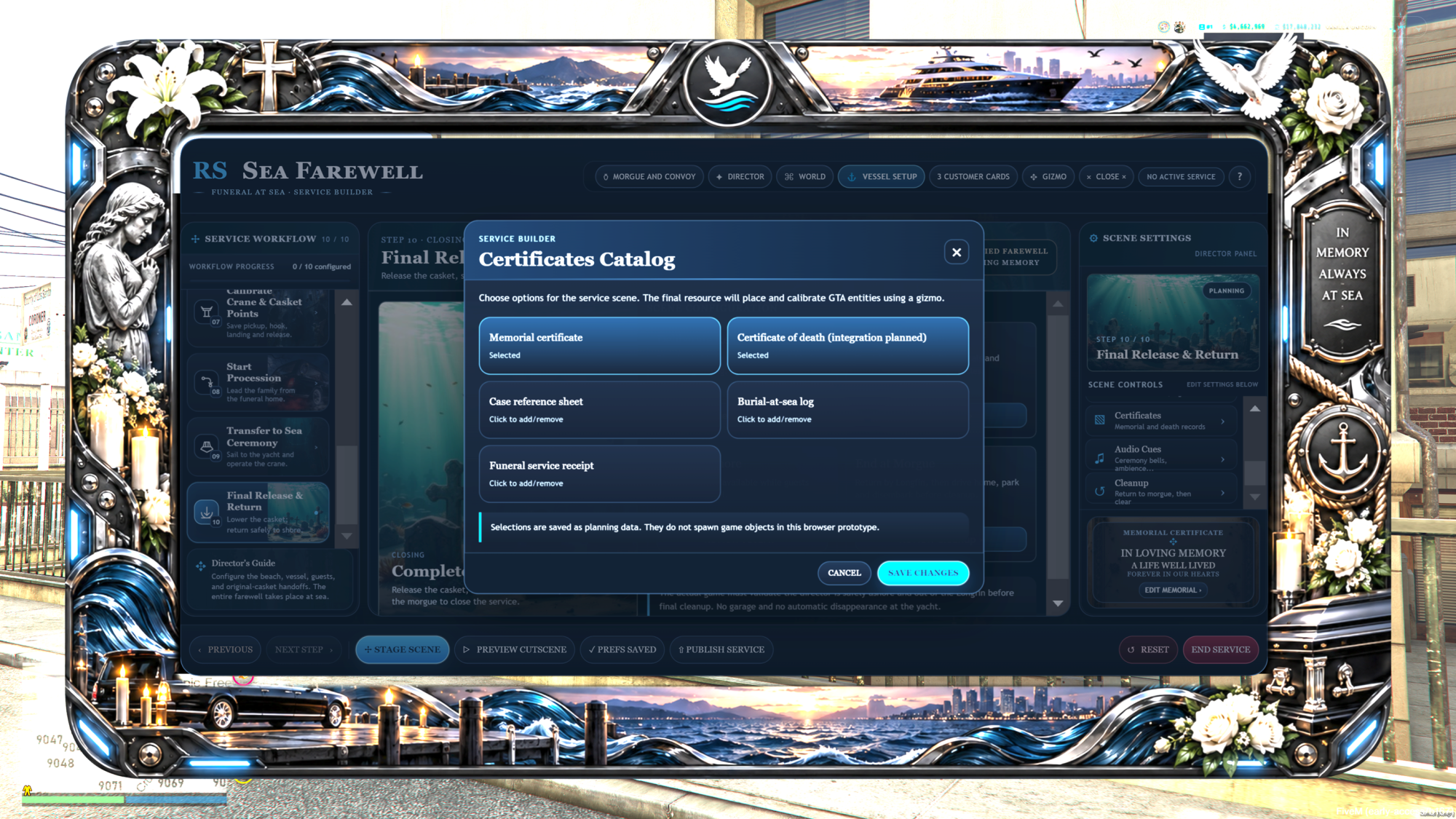
Task: Toggle Certificate of death option
Action: tap(847, 346)
